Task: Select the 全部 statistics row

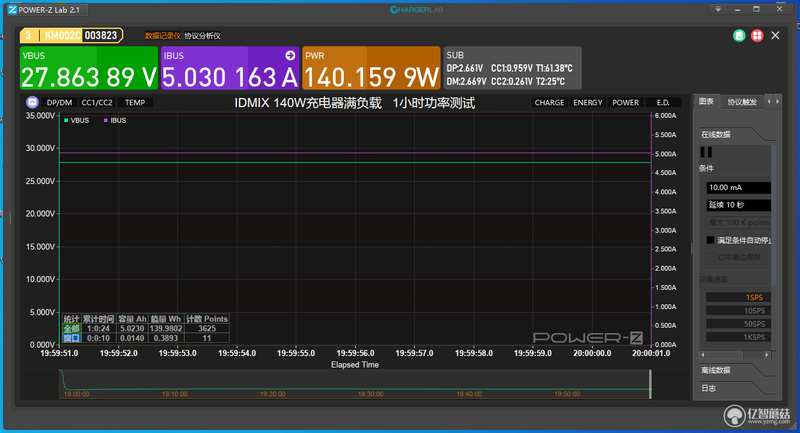Action: click(x=145, y=328)
